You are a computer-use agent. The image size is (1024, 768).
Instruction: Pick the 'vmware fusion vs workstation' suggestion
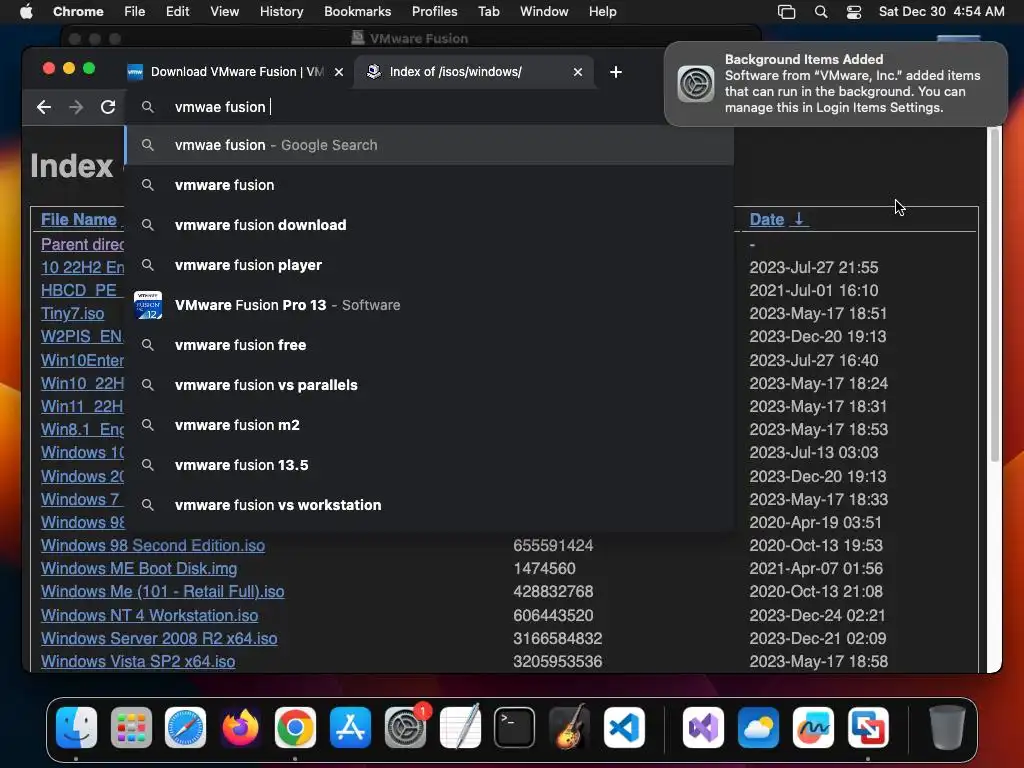pyautogui.click(x=430, y=505)
